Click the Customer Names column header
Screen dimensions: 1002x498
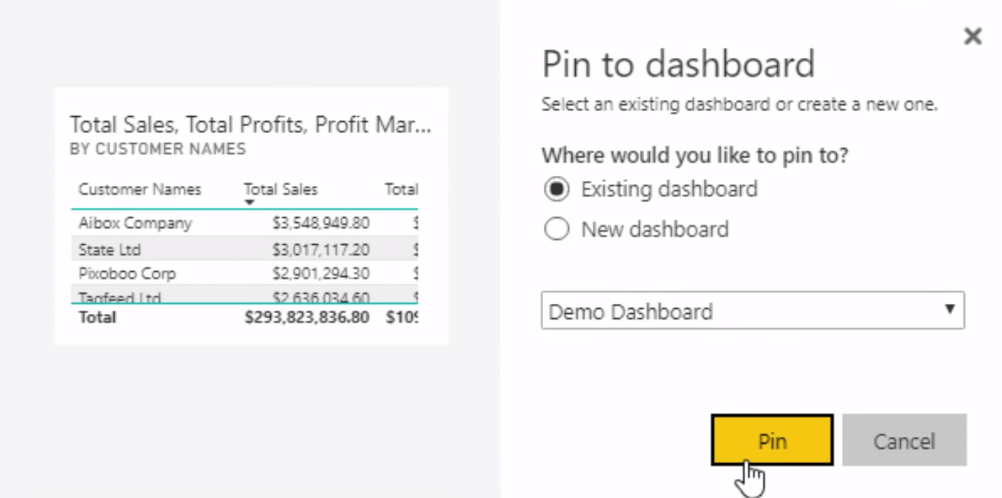click(x=140, y=189)
